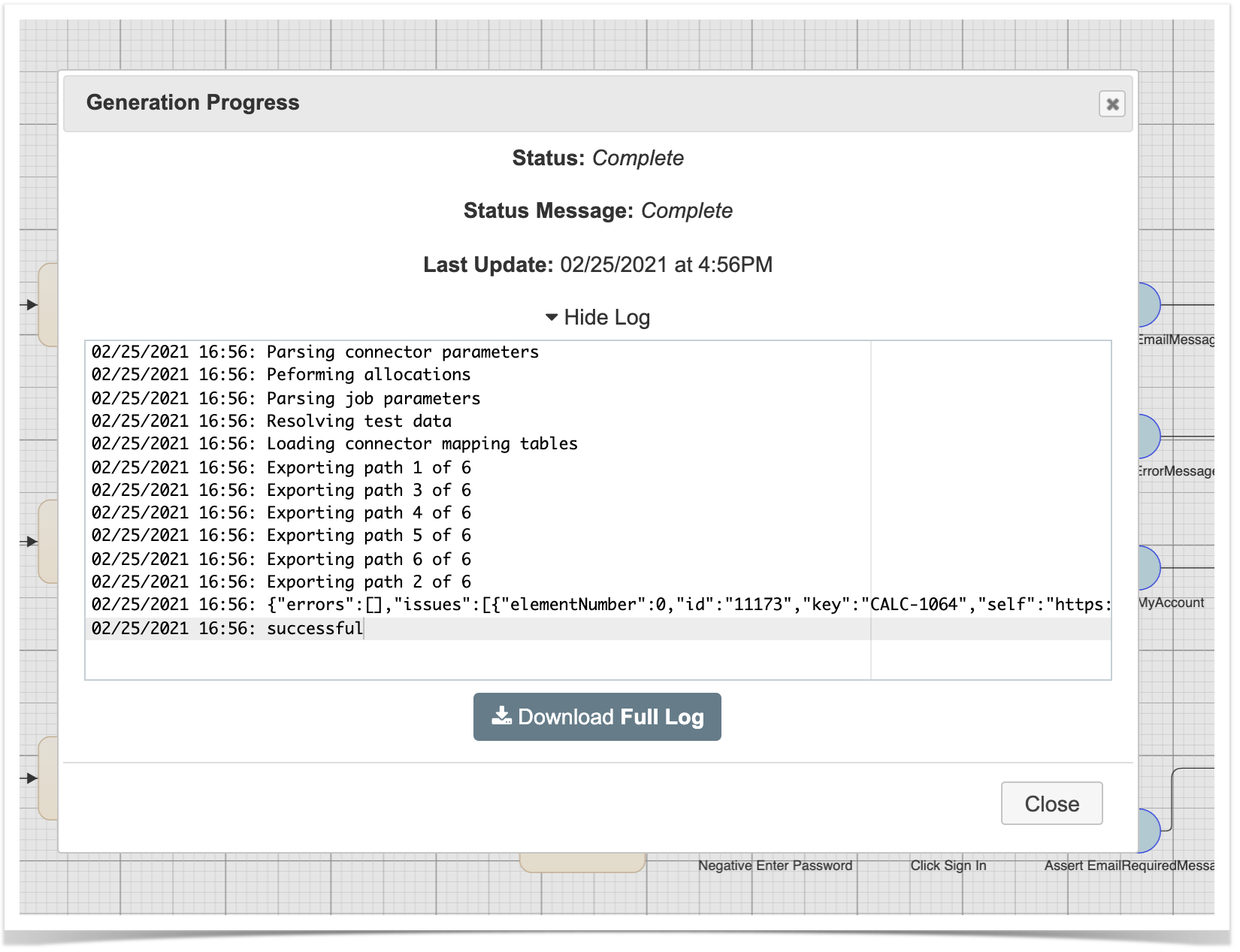Select the Assert EmailRequiredMessage node label

1130,866
